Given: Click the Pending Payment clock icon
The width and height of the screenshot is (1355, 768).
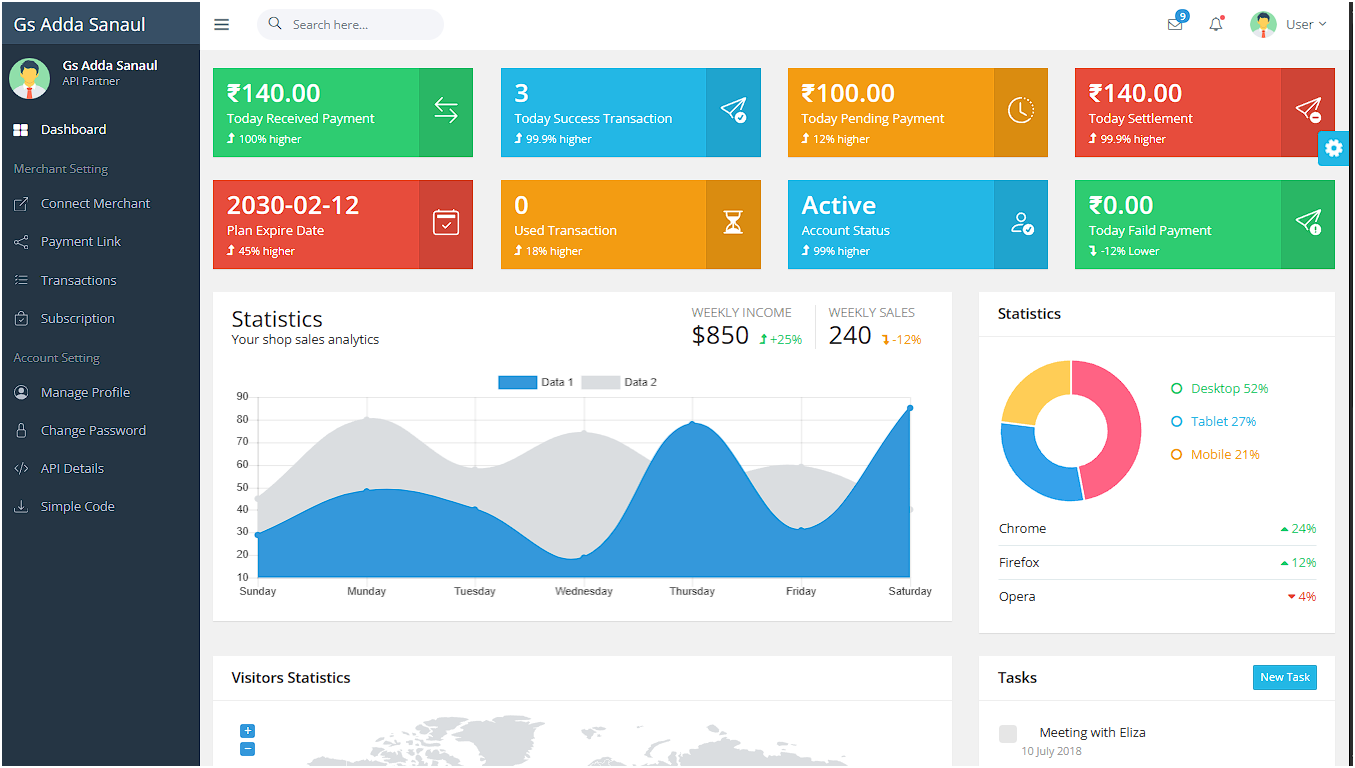Looking at the screenshot, I should [1020, 111].
